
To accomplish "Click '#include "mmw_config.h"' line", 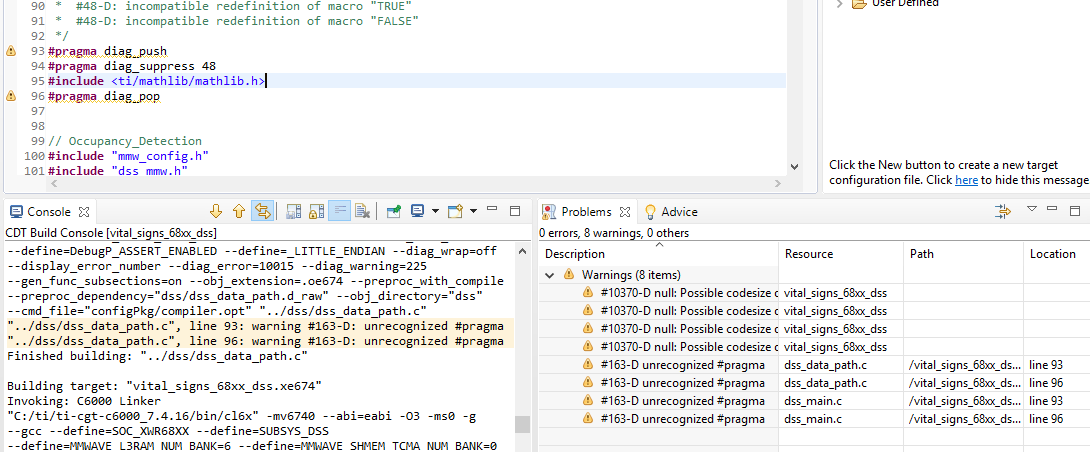I will coord(129,156).
